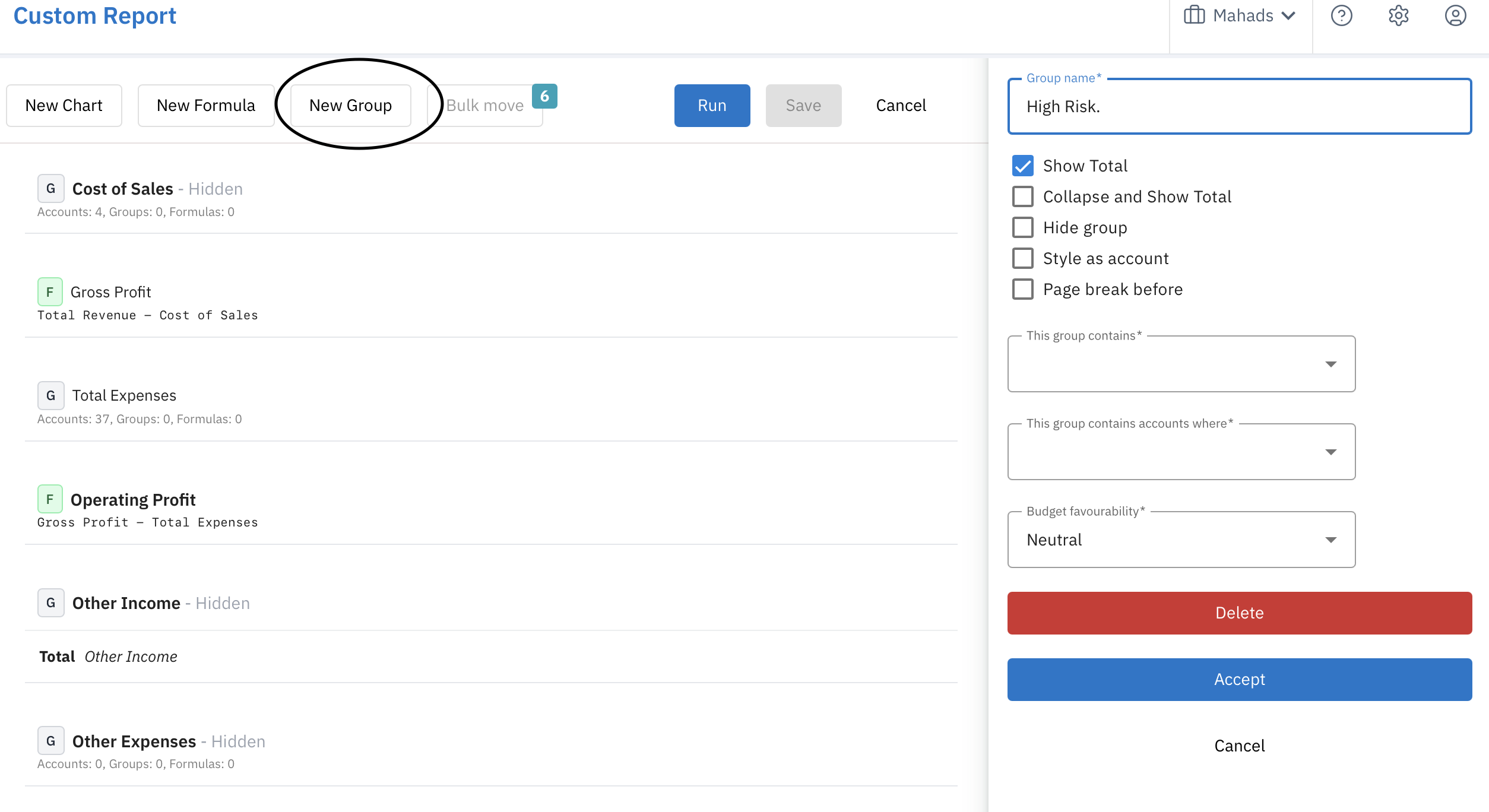Open user profile account icon

[x=1455, y=15]
